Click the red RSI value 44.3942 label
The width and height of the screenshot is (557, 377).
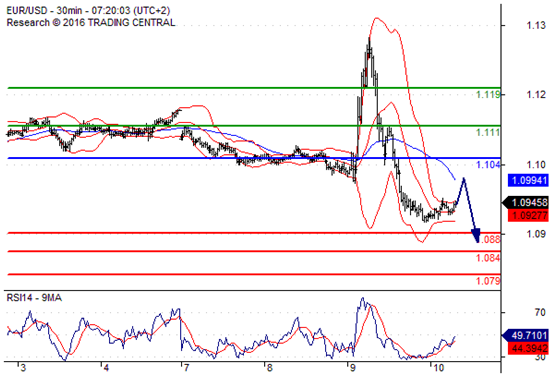[528, 348]
